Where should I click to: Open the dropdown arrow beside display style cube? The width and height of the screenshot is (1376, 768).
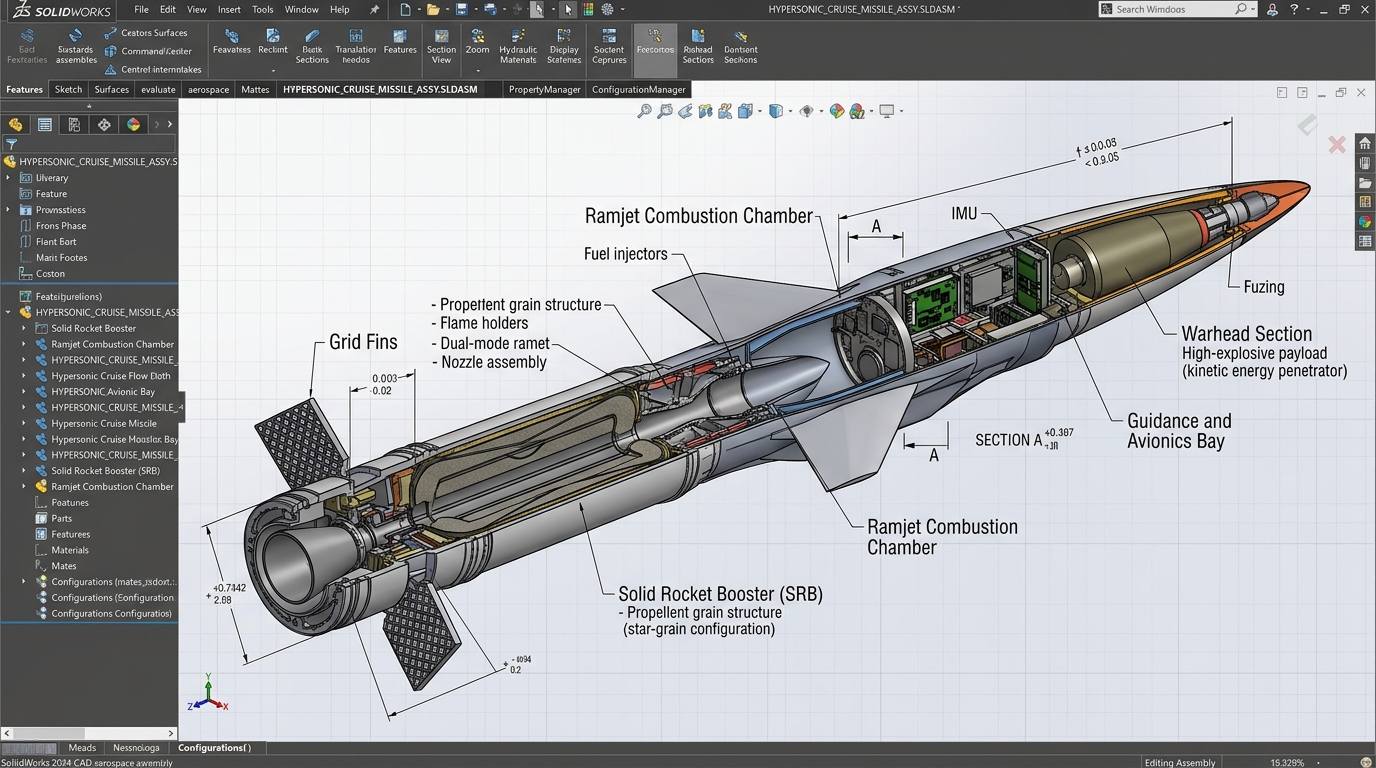pos(788,111)
